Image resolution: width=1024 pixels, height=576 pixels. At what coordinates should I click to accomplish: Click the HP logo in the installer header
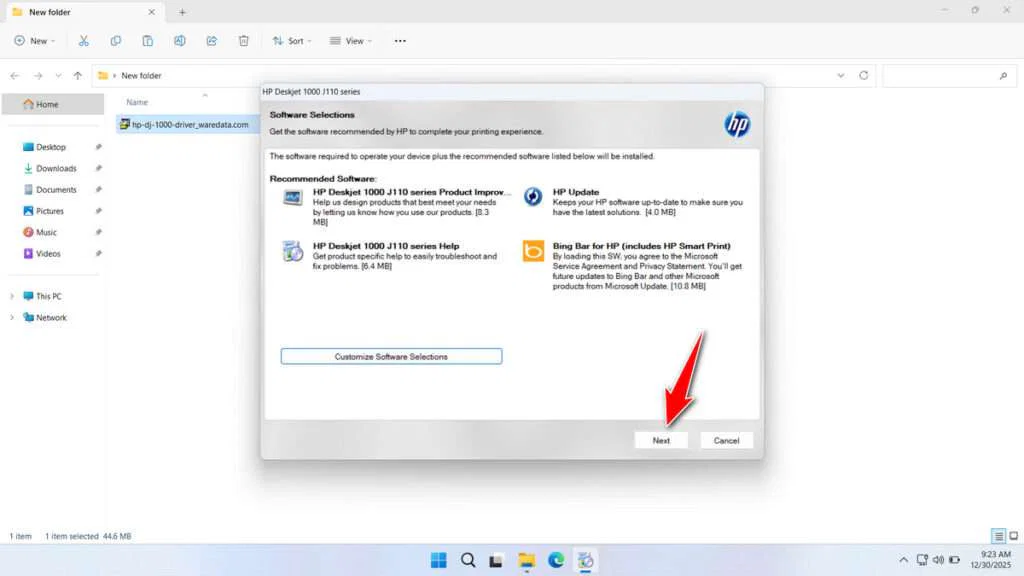click(x=736, y=122)
